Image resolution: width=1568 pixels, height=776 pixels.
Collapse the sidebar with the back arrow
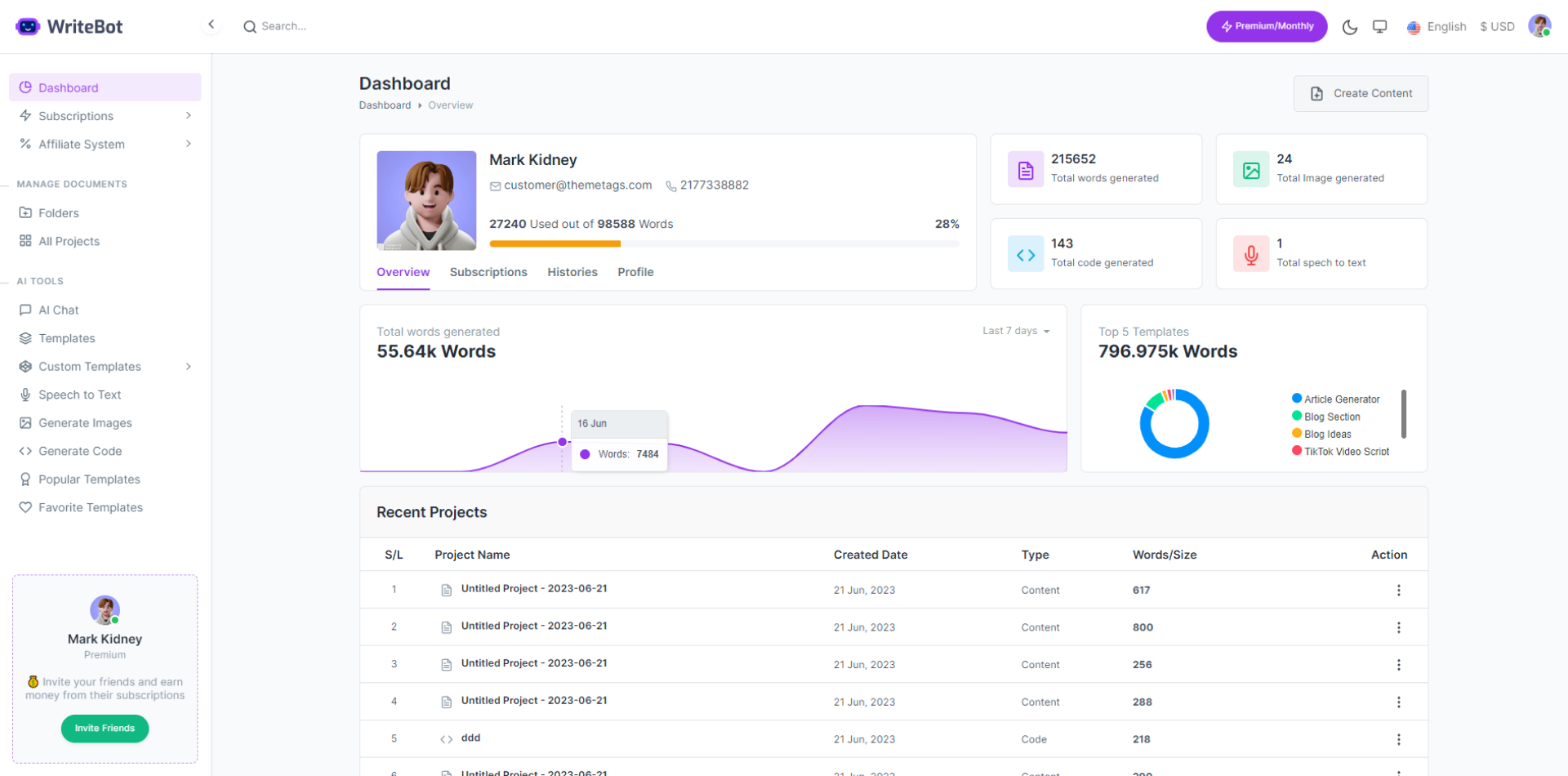click(212, 24)
